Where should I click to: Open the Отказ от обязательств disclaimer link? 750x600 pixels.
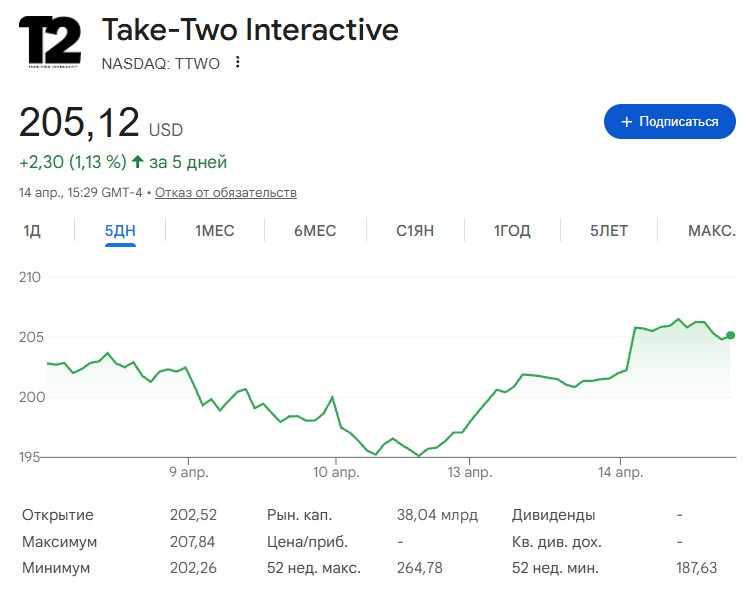pos(226,192)
